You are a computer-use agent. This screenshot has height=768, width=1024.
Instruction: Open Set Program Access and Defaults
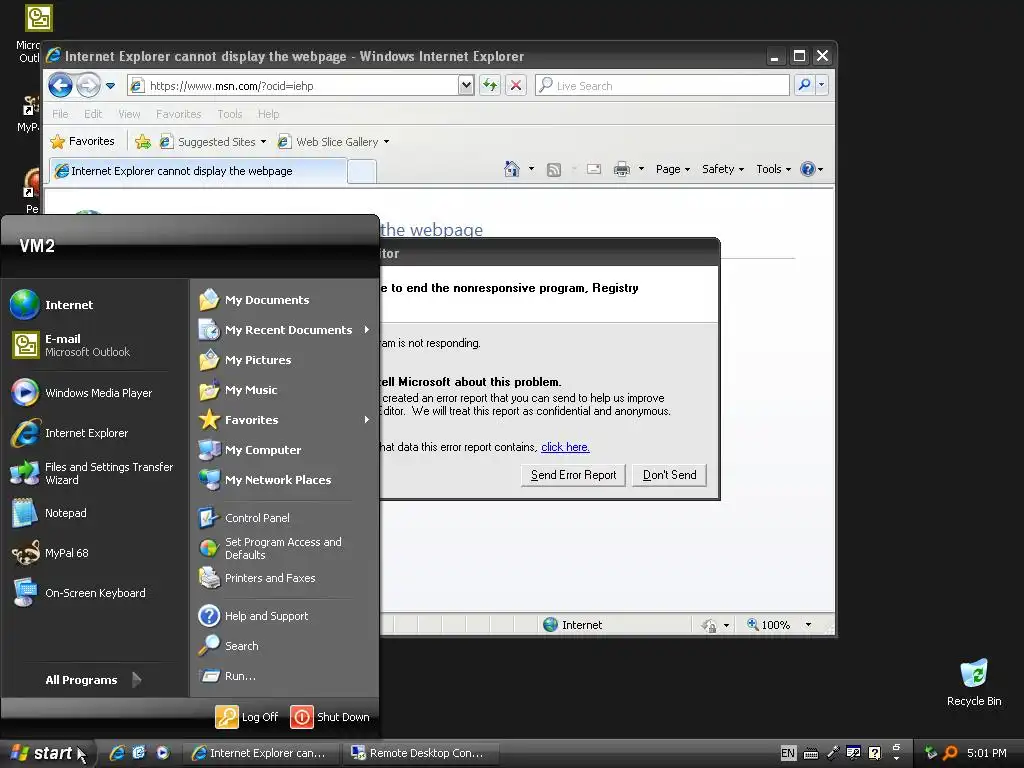283,549
